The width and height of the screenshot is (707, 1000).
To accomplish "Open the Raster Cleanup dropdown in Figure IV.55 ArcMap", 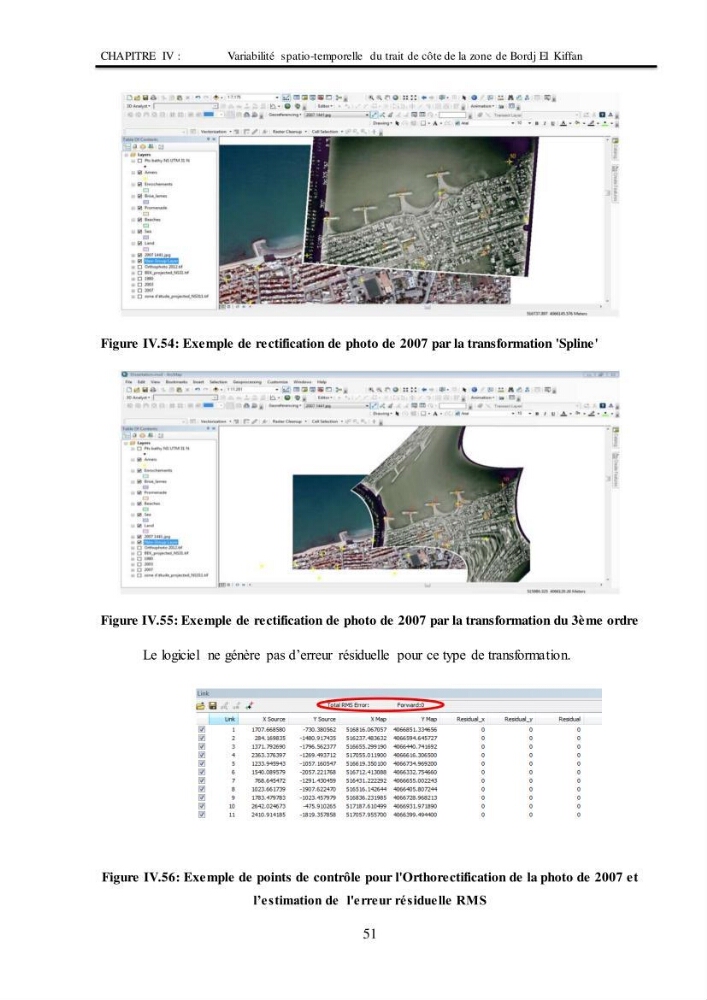I will click(290, 422).
